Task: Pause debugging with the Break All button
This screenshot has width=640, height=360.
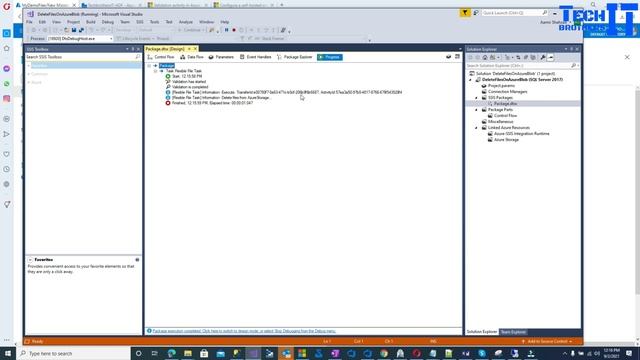Action: tap(227, 30)
